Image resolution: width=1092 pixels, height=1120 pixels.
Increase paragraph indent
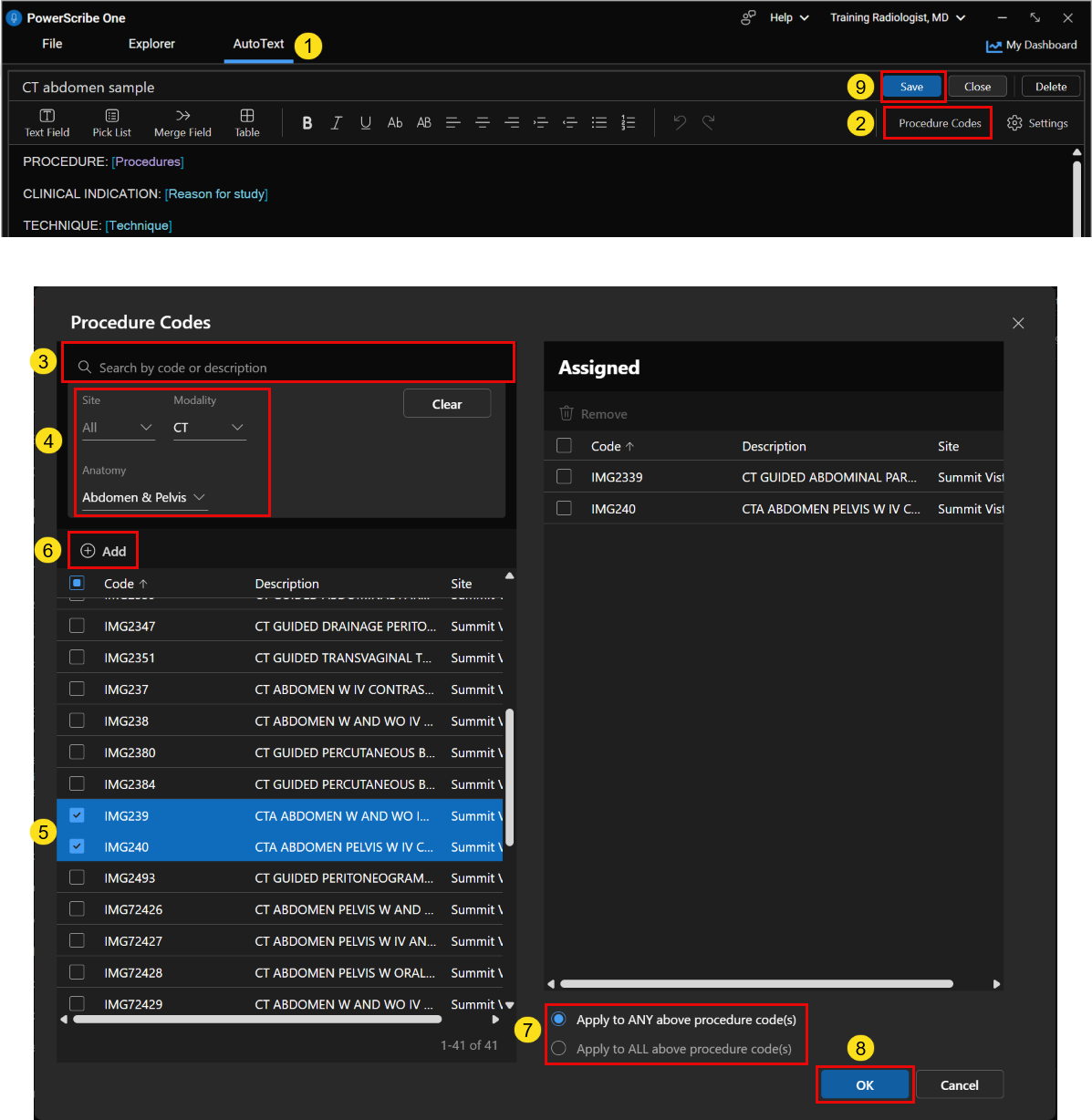(541, 123)
